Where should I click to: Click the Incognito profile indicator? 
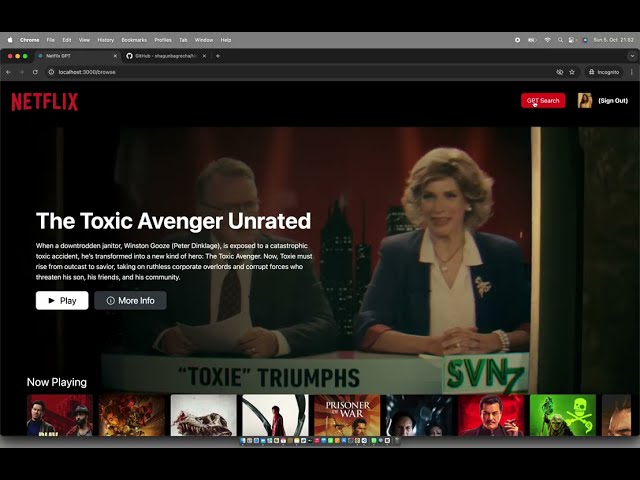click(x=604, y=72)
